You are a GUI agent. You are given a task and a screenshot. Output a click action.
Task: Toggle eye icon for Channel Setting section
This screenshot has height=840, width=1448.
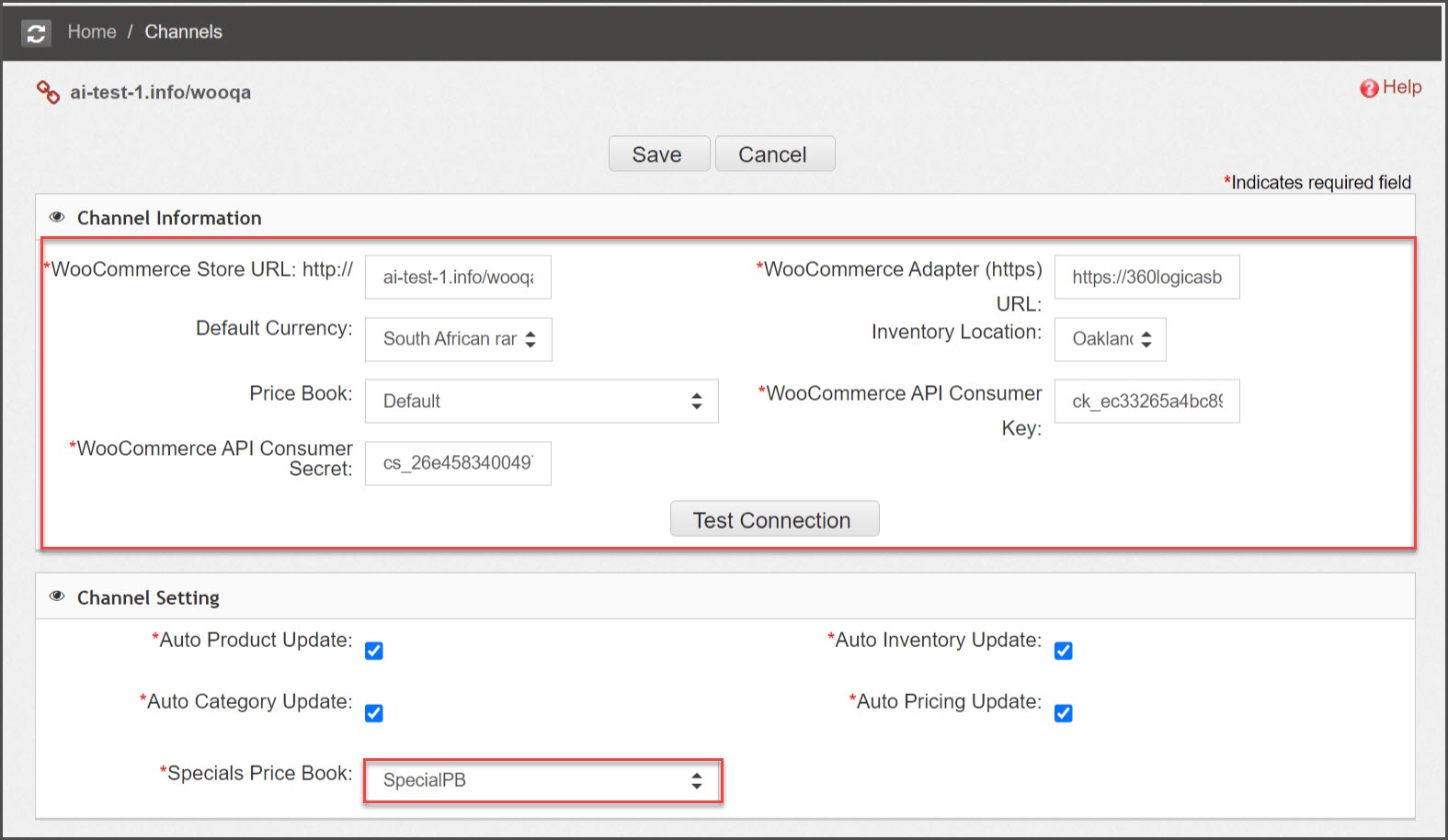[x=57, y=596]
